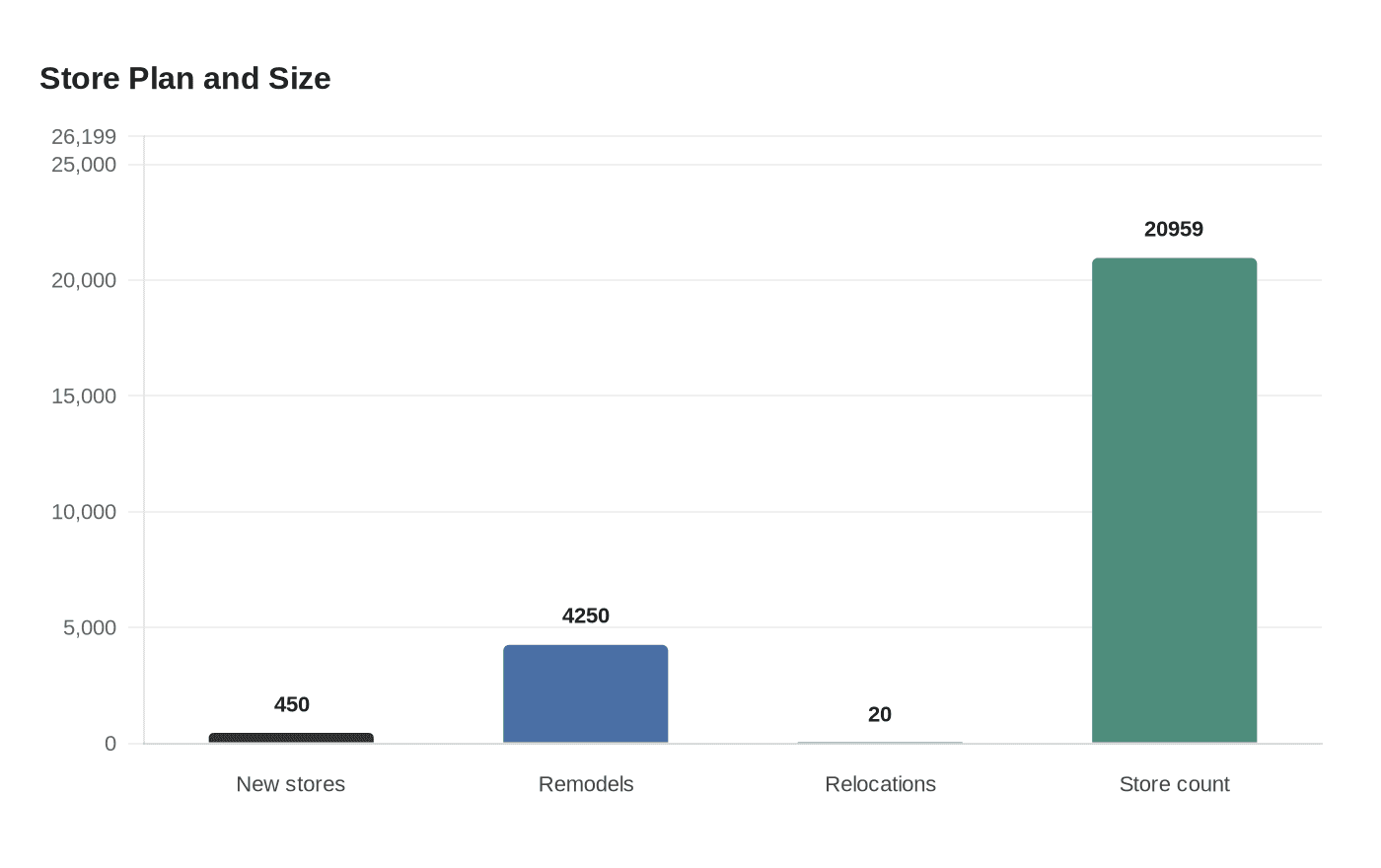
Task: Click the Store count green bar
Action: [x=1174, y=501]
